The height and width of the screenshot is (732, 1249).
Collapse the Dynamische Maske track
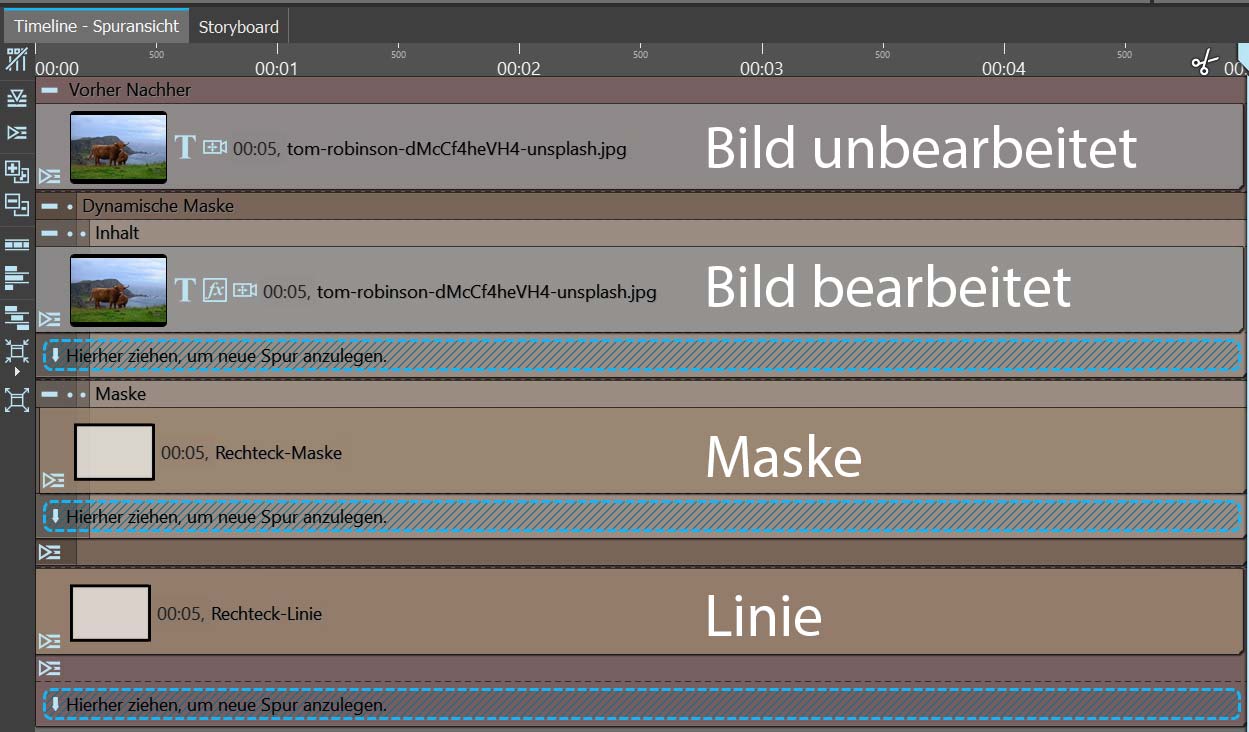pos(50,206)
